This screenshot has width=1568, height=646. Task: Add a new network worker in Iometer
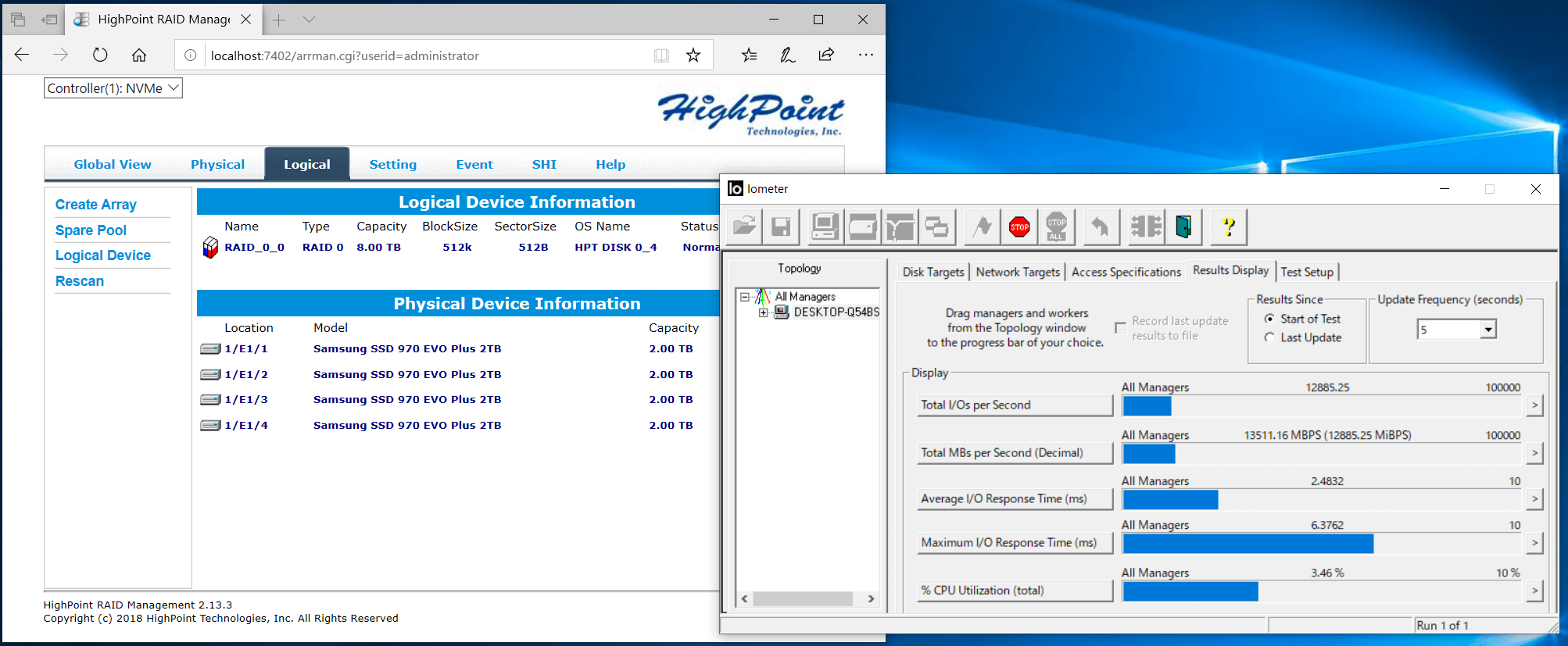pyautogui.click(x=900, y=227)
